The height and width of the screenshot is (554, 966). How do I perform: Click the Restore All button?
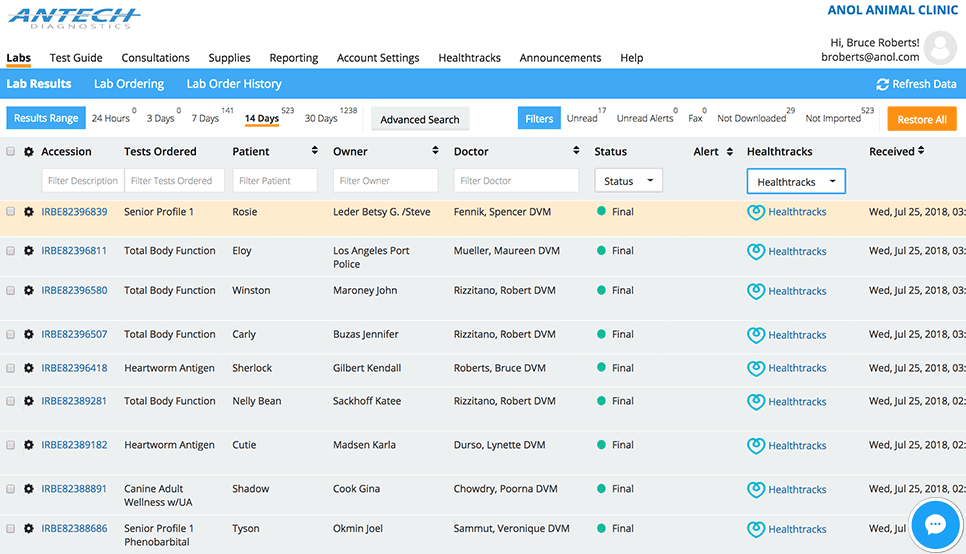[921, 119]
